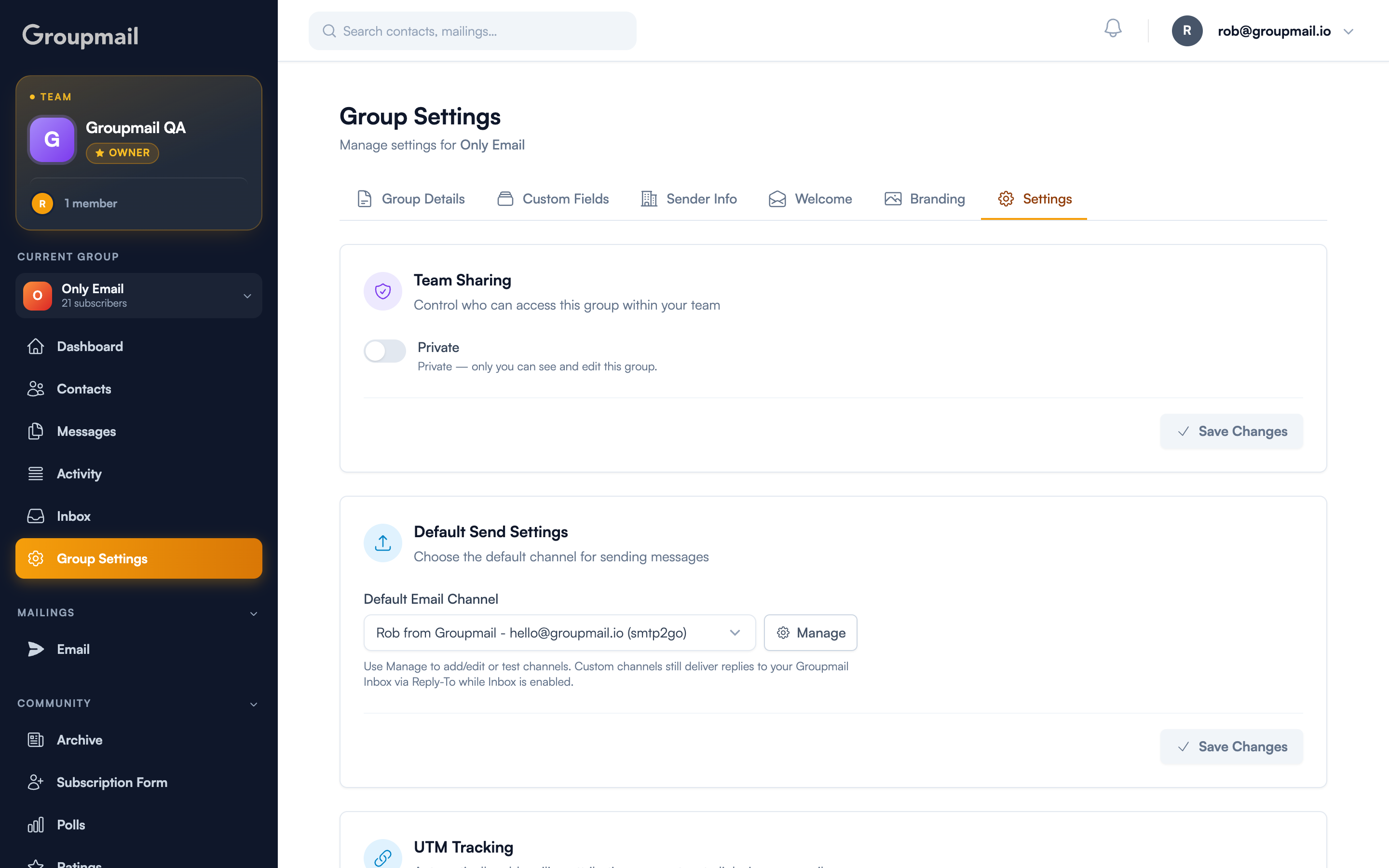The image size is (1389, 868).
Task: Click the Sender Info building icon
Action: 649,199
